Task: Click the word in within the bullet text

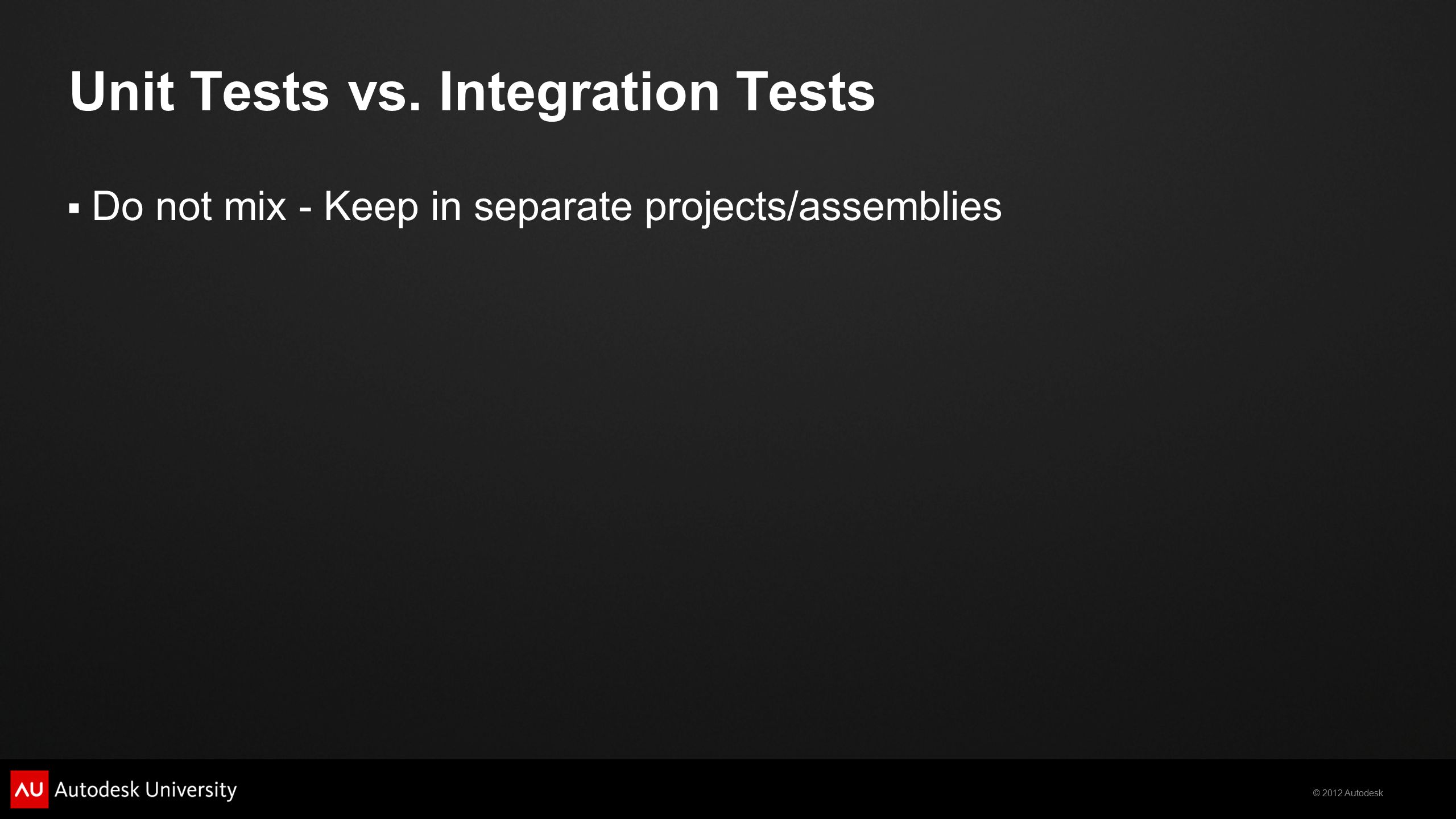Action: (x=445, y=206)
